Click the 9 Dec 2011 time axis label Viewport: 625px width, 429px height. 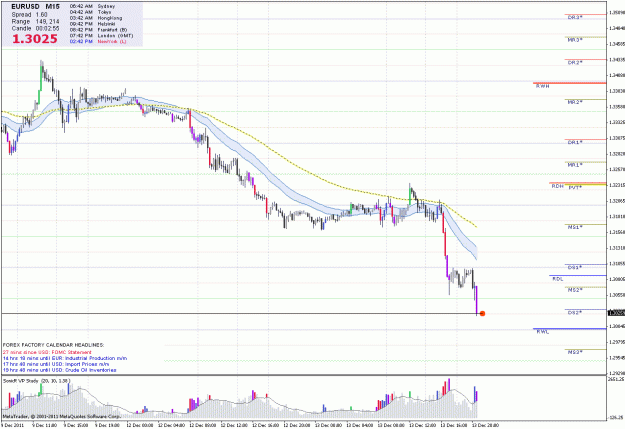pos(12,425)
